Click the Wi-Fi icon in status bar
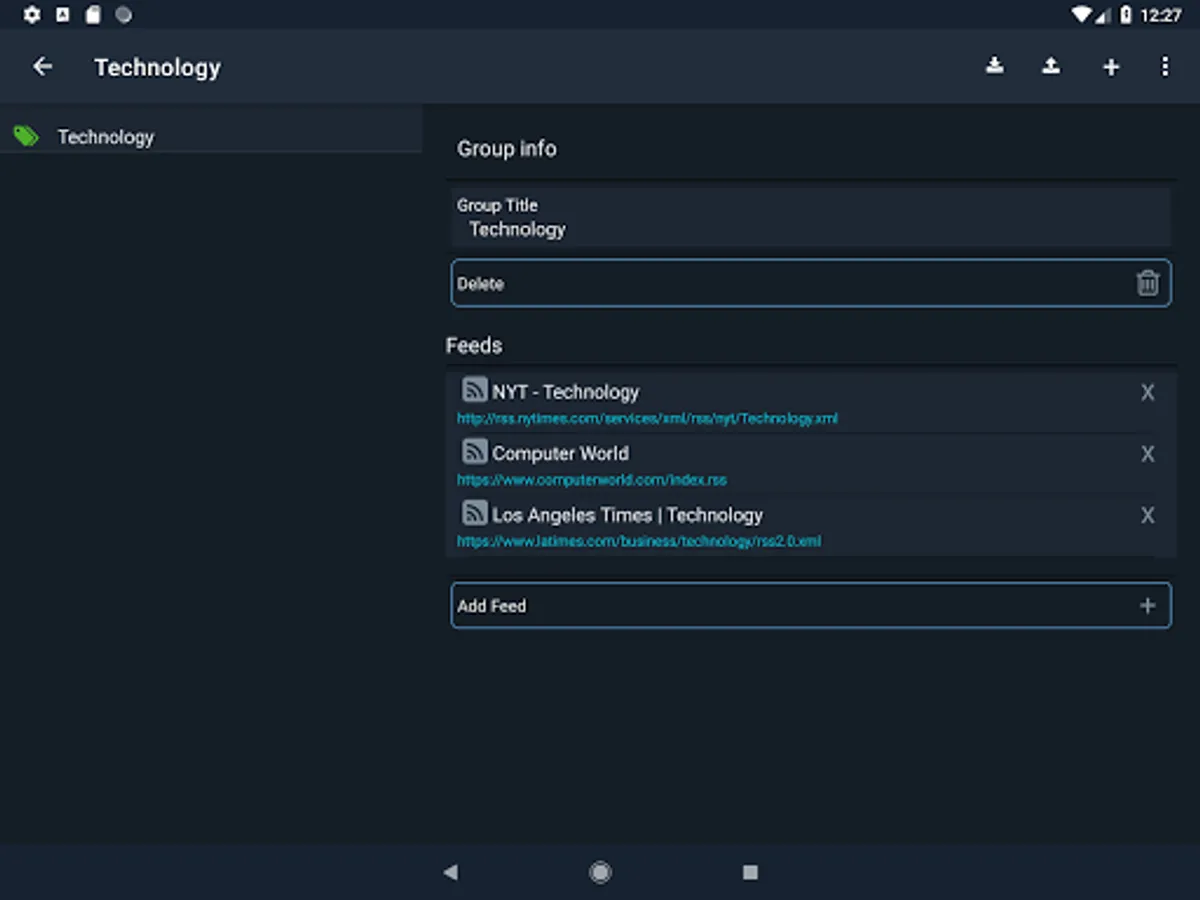 (x=1081, y=15)
